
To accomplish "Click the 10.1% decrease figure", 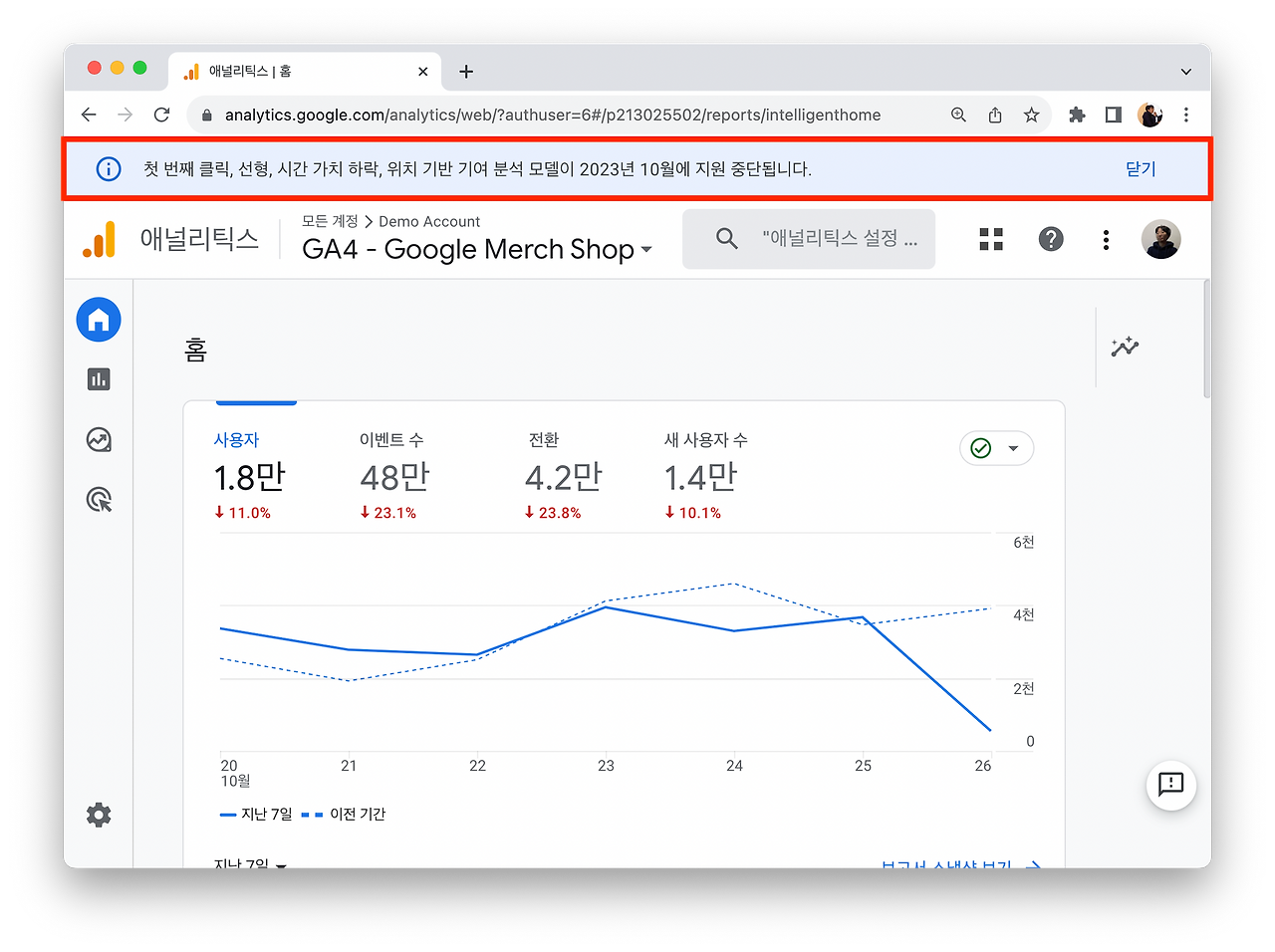I will coord(693,513).
